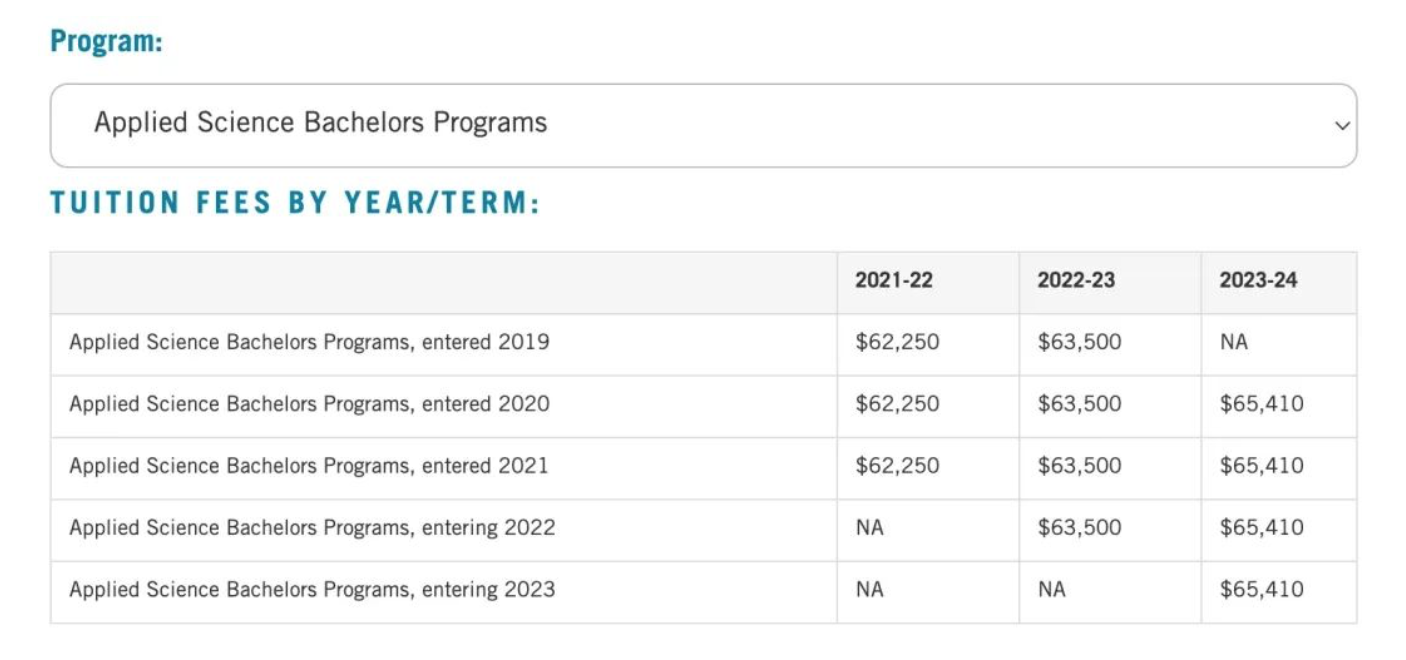Click the 2023-24 fee for entered 2021
Image resolution: width=1406 pixels, height=660 pixels.
coord(1261,466)
